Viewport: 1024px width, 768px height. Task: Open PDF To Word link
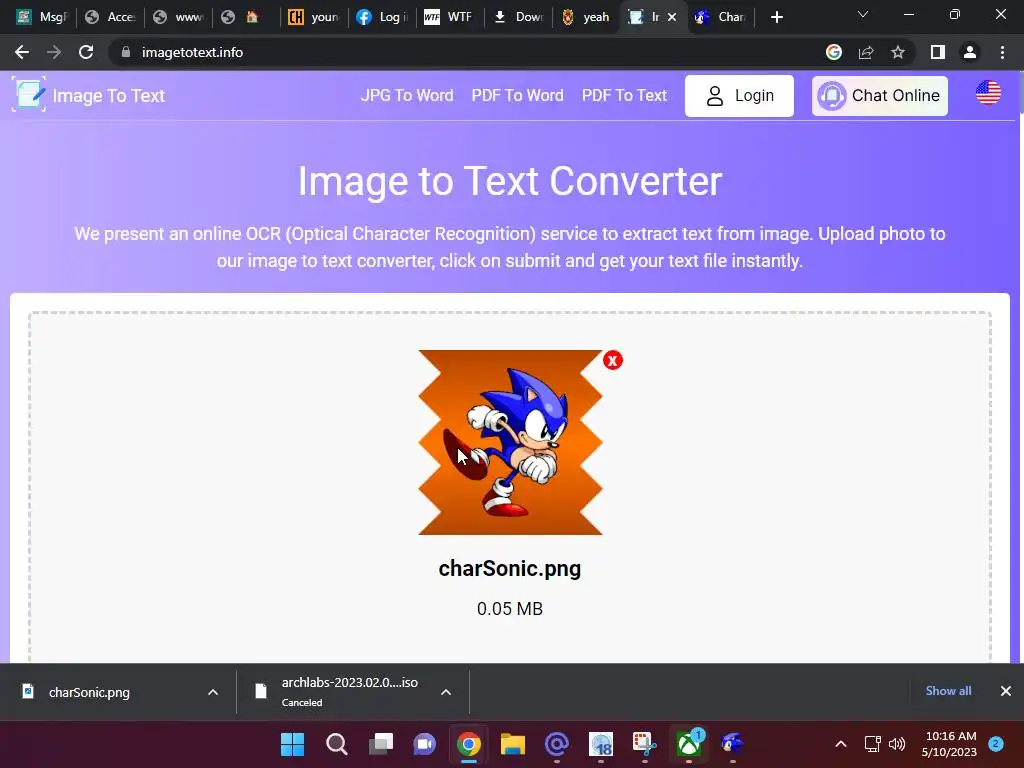(x=517, y=95)
